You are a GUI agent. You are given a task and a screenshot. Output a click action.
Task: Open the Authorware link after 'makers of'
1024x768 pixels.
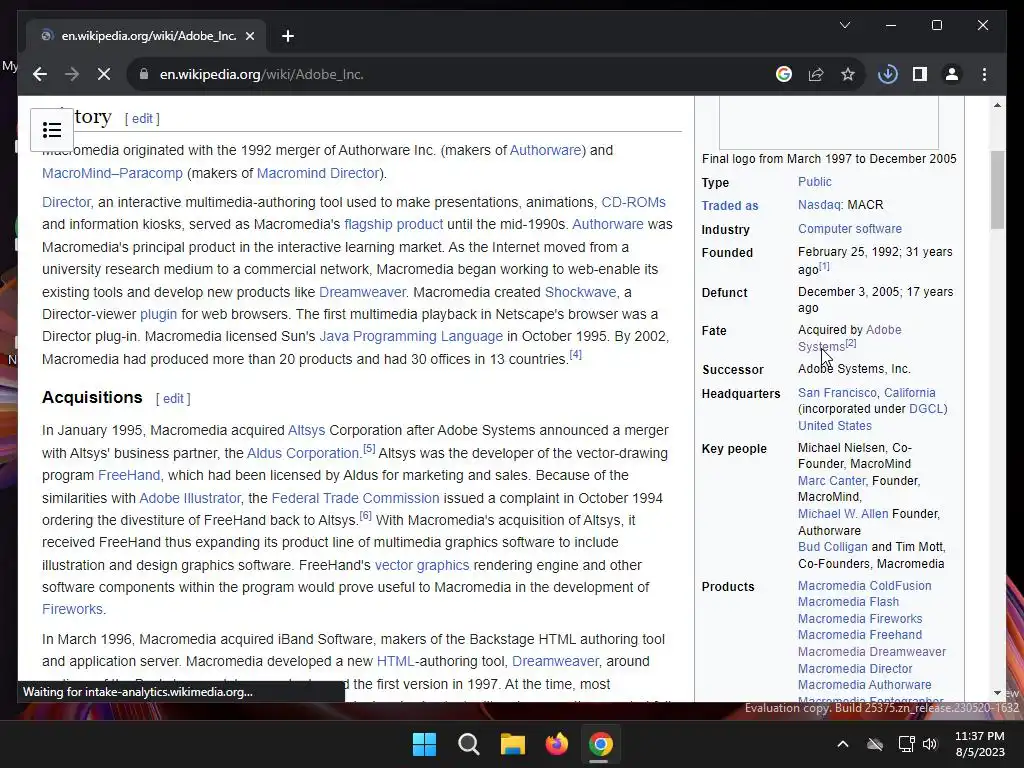(x=545, y=150)
